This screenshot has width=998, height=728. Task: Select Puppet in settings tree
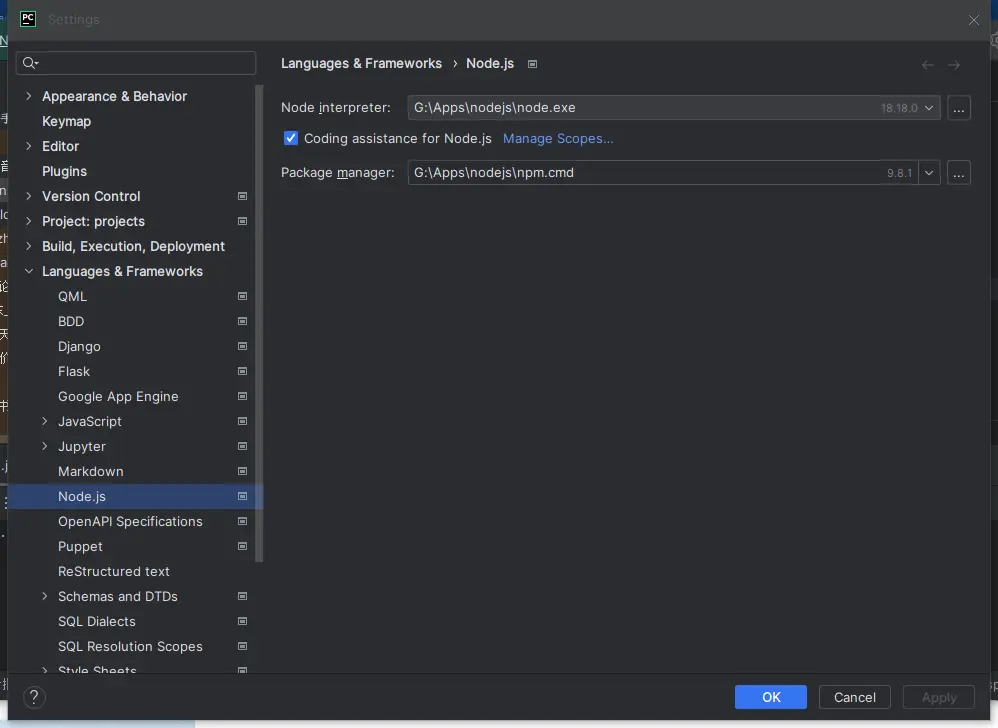pyautogui.click(x=80, y=547)
